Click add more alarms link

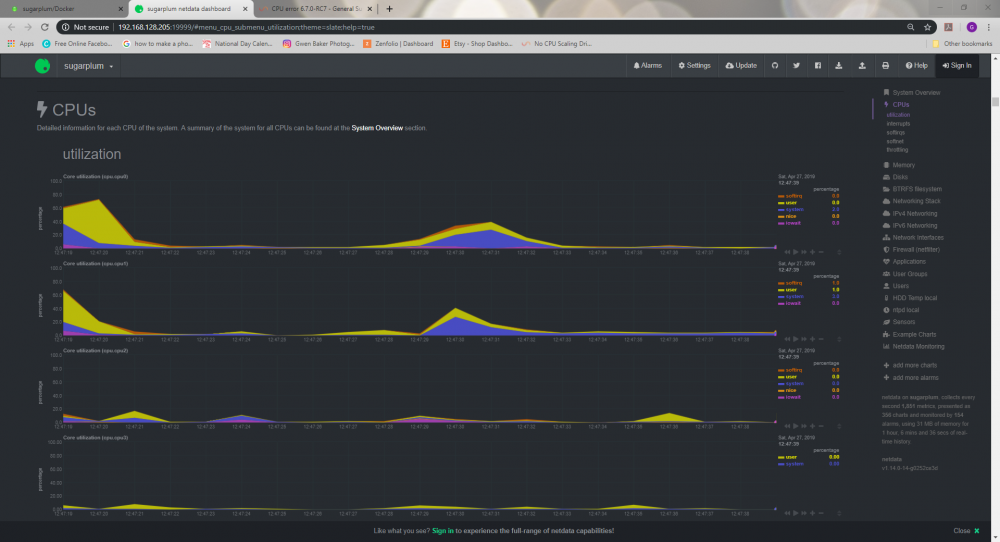coord(915,377)
